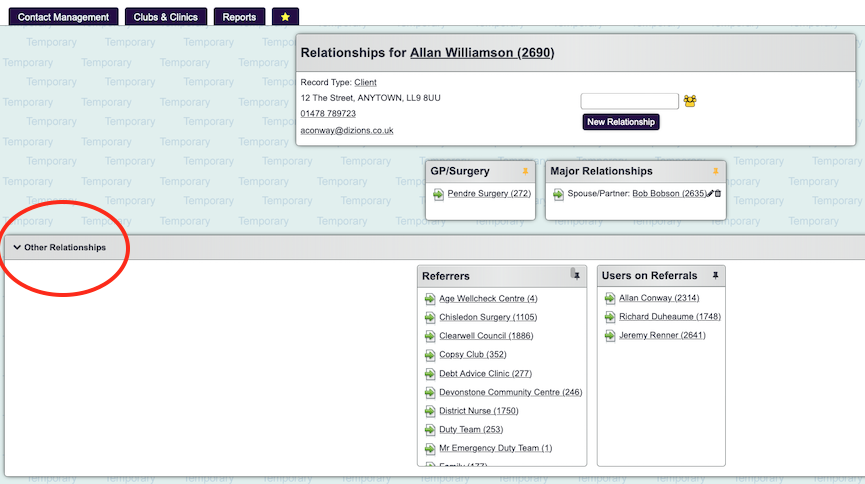Open the Allan Williamson (2690) record link
This screenshot has width=865, height=484.
point(482,52)
